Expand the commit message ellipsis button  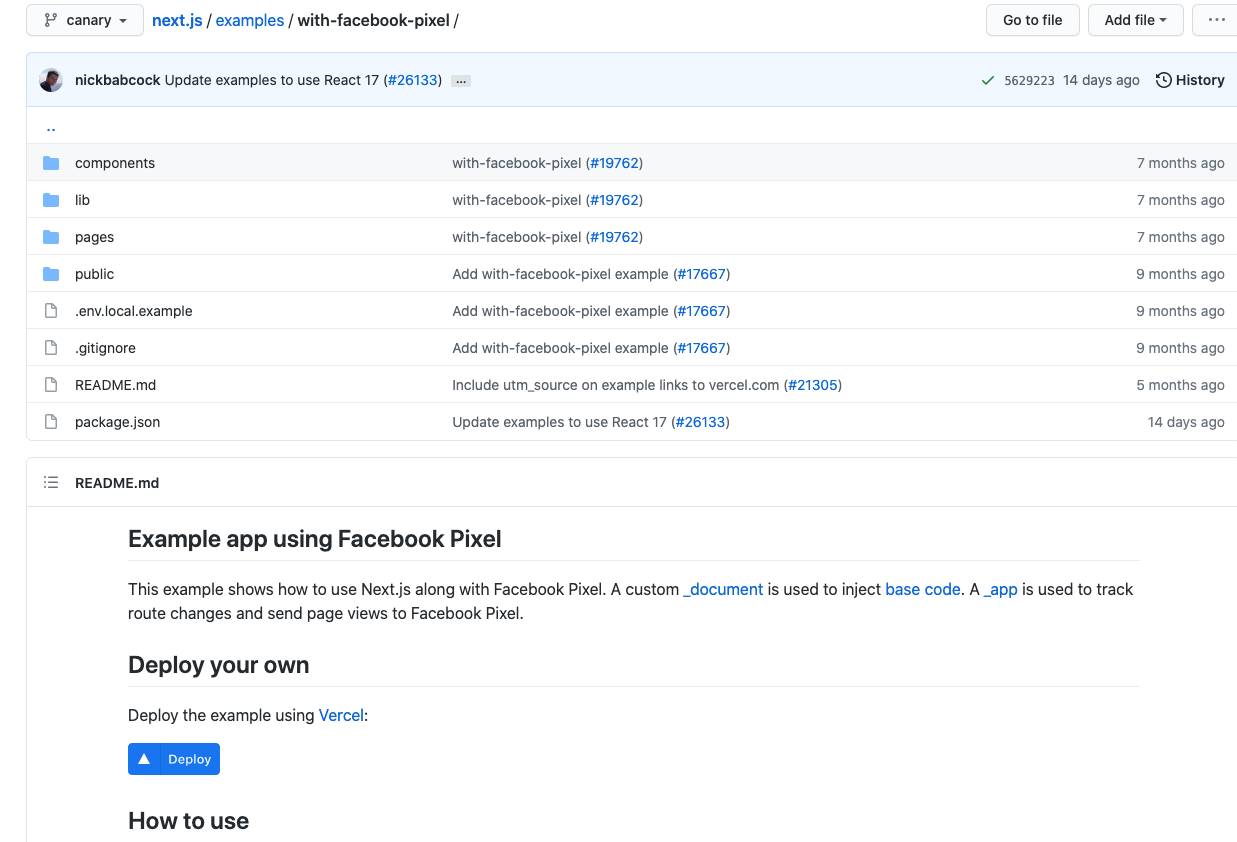[x=461, y=81]
